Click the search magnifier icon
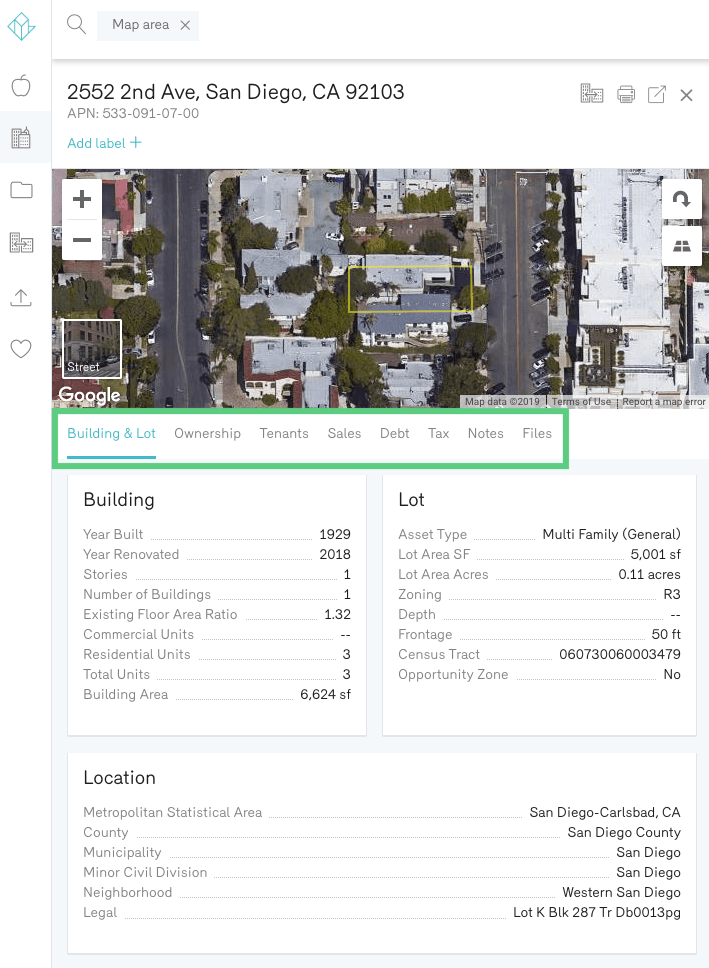This screenshot has height=968, width=709. (x=76, y=25)
